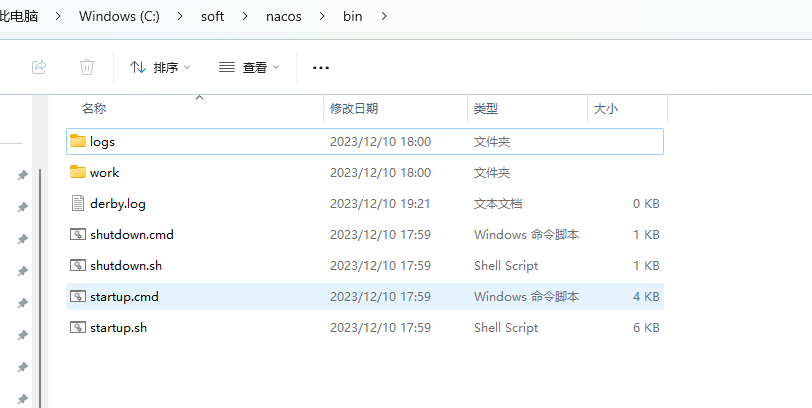812x408 pixels.
Task: Select the logs folder icon
Action: pos(78,141)
